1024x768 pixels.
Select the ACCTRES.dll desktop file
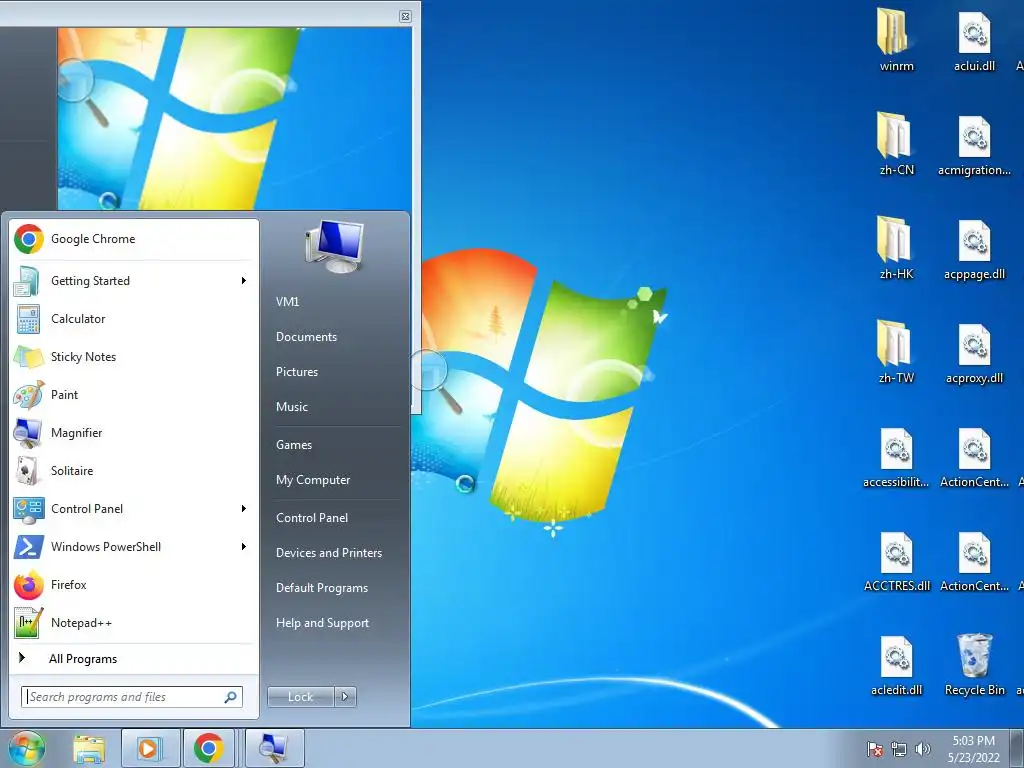[x=896, y=560]
